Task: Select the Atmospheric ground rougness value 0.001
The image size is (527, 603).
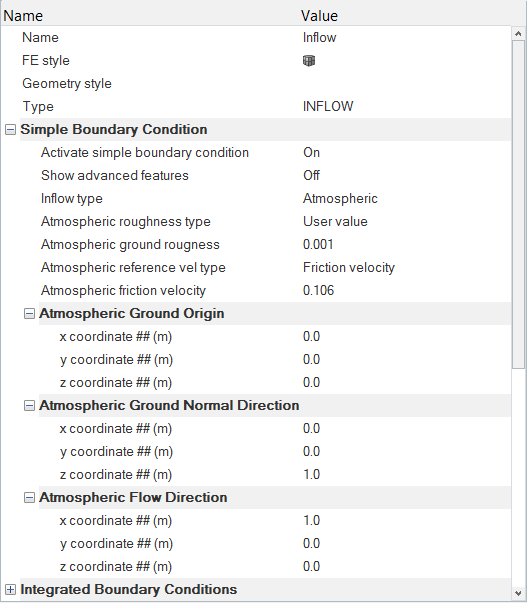Action: pos(318,245)
